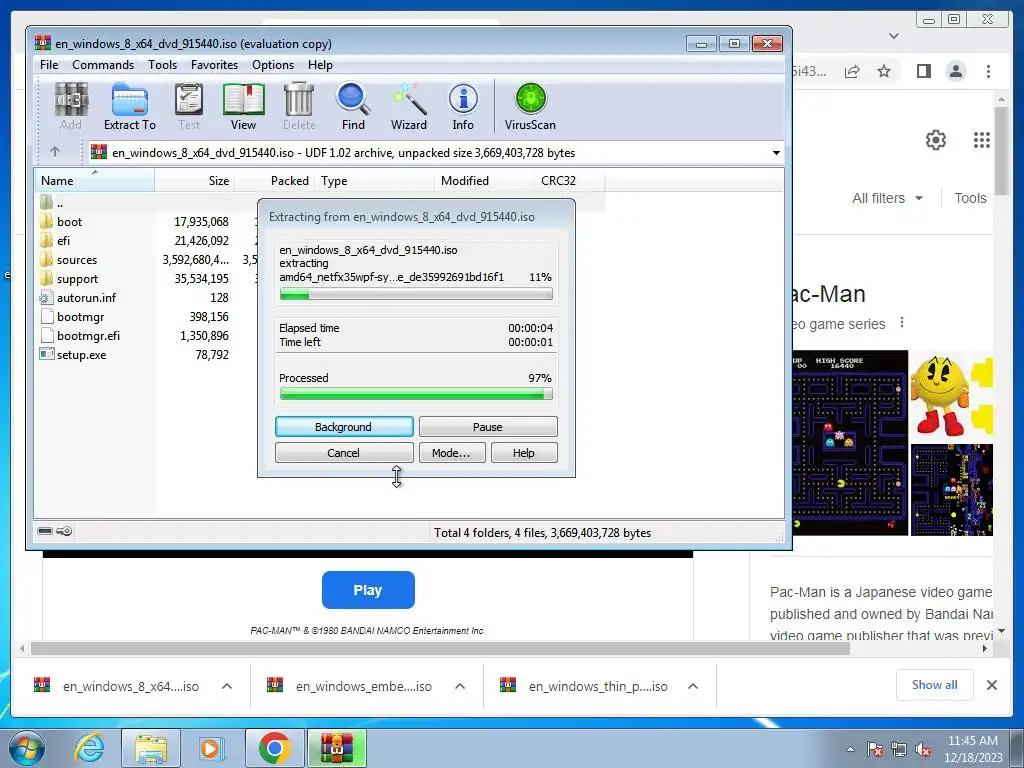Open the Favorites menu
The height and width of the screenshot is (768, 1024).
point(214,65)
